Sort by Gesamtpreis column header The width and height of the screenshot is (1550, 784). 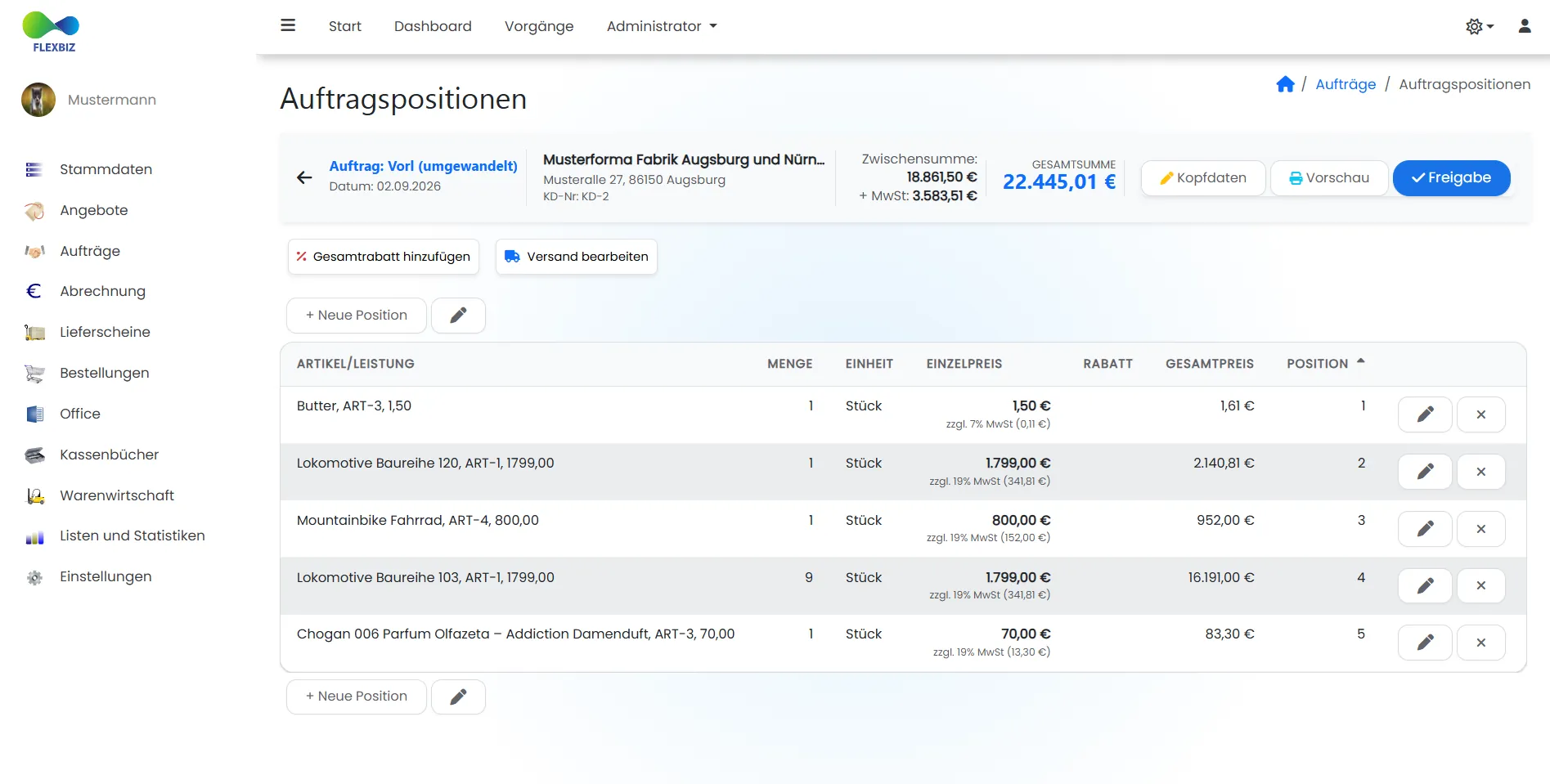coord(1209,364)
